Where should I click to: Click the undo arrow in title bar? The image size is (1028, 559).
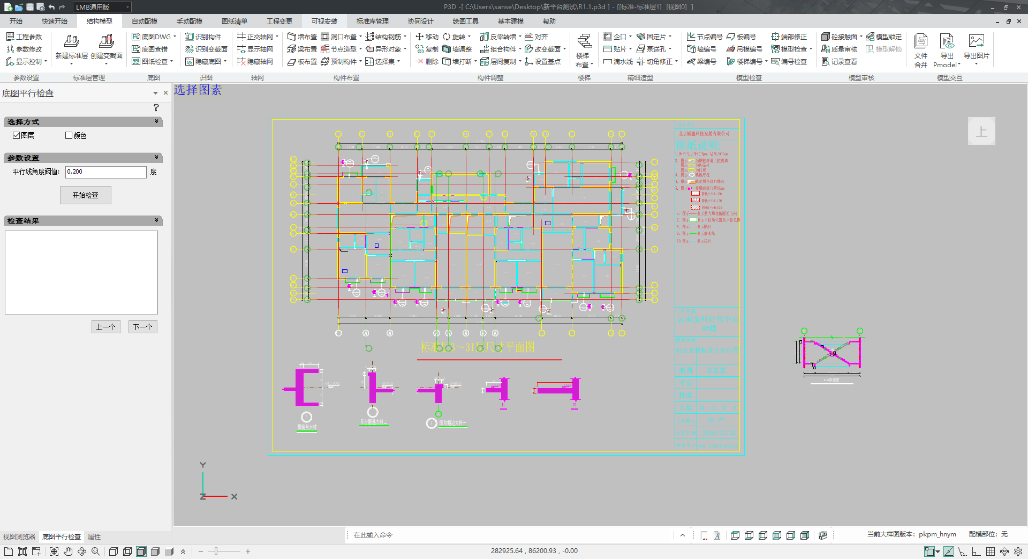coord(50,7)
